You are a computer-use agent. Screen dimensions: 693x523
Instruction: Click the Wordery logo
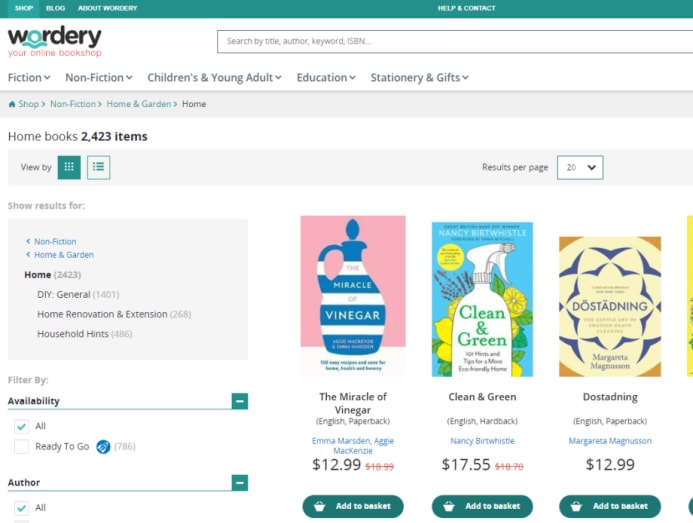click(x=54, y=41)
